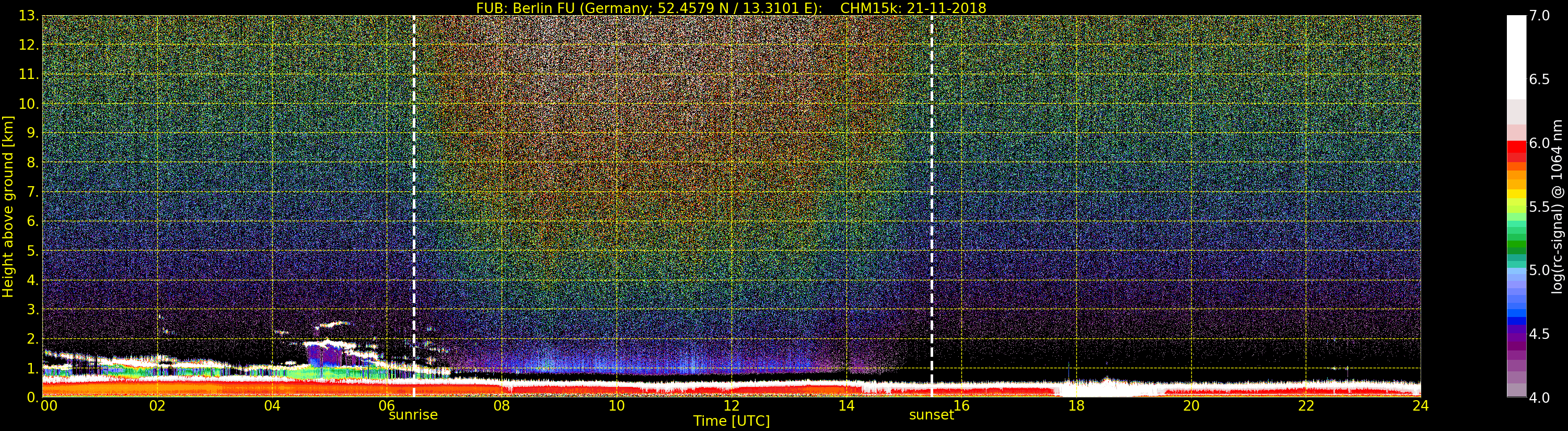Click the '2.' height axis tick label

[32, 338]
